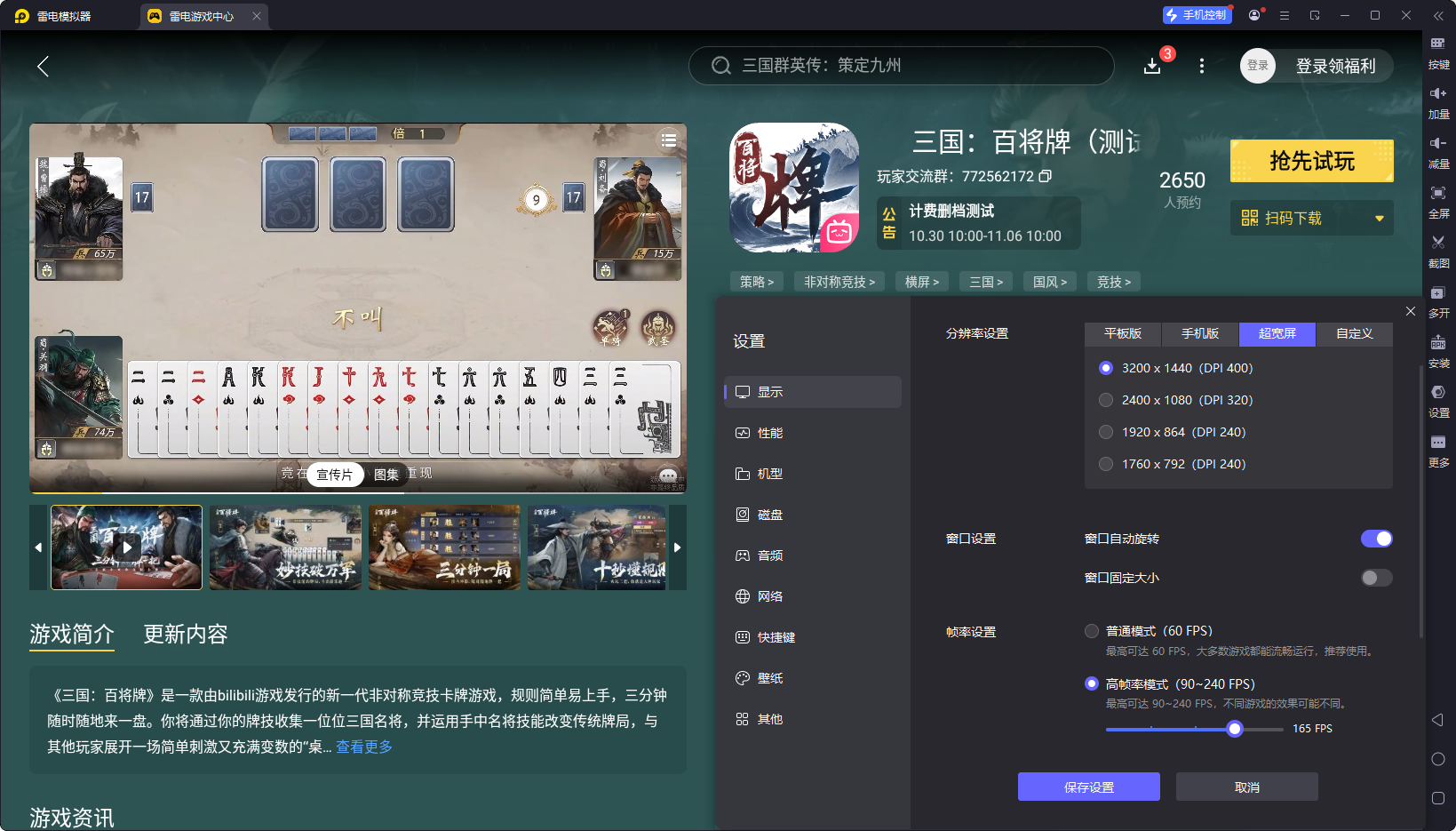Screen dimensions: 1456x831
Task: Open the 查看更多 link in description
Action: pyautogui.click(x=364, y=747)
